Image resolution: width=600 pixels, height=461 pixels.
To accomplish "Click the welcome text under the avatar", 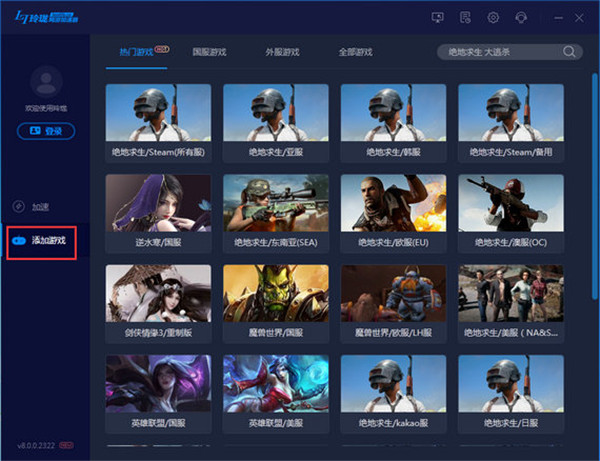I will 46,108.
